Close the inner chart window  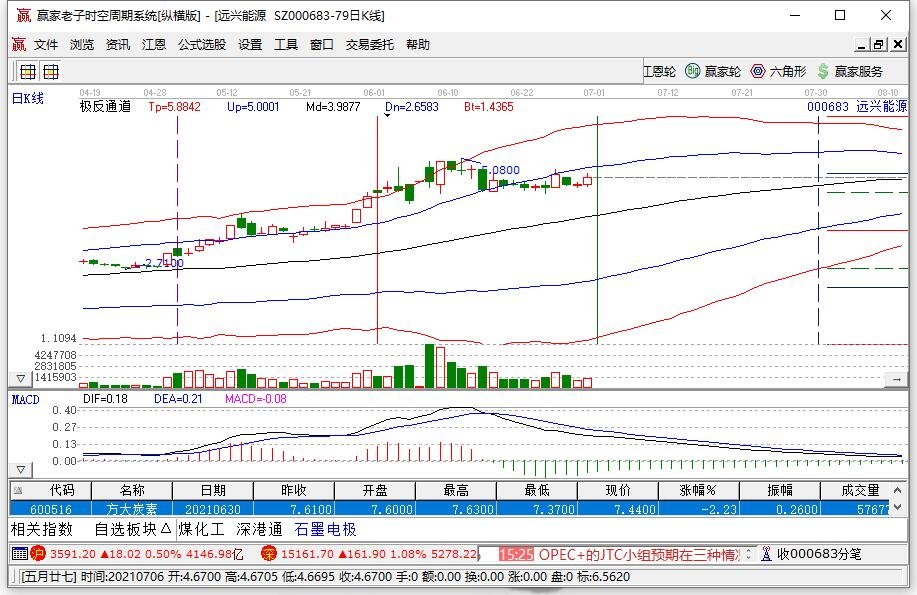coord(898,44)
